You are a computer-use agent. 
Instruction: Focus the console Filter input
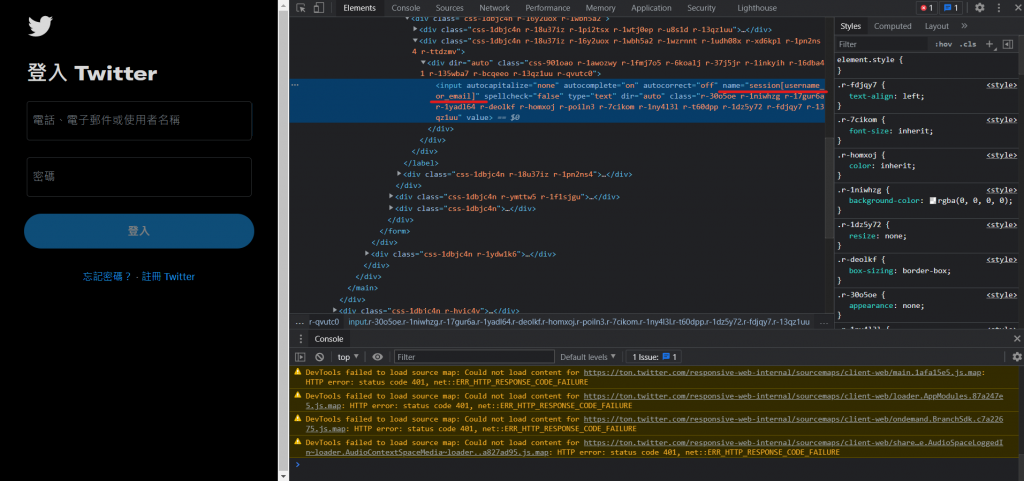[x=474, y=357]
